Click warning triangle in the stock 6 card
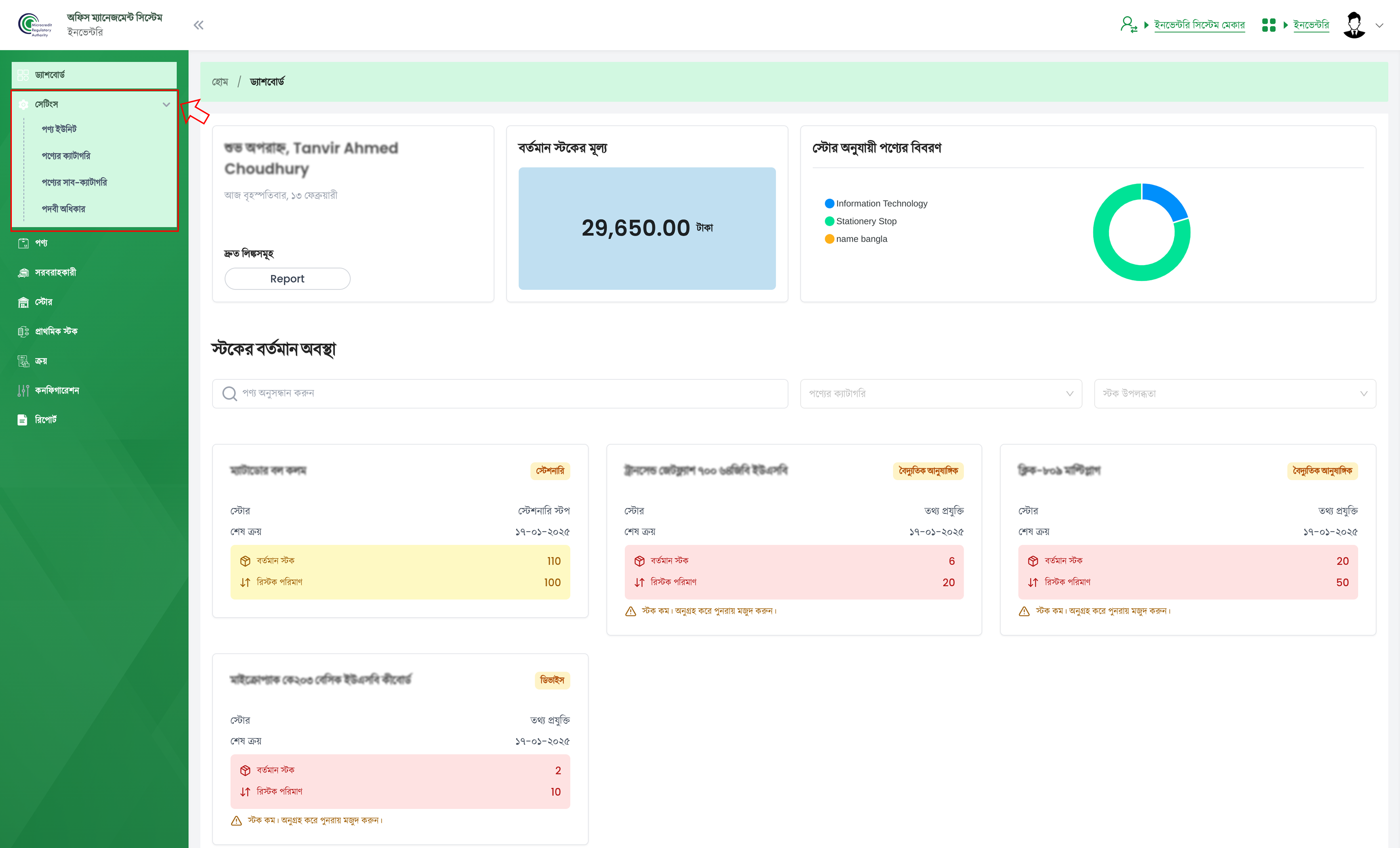 pos(631,611)
